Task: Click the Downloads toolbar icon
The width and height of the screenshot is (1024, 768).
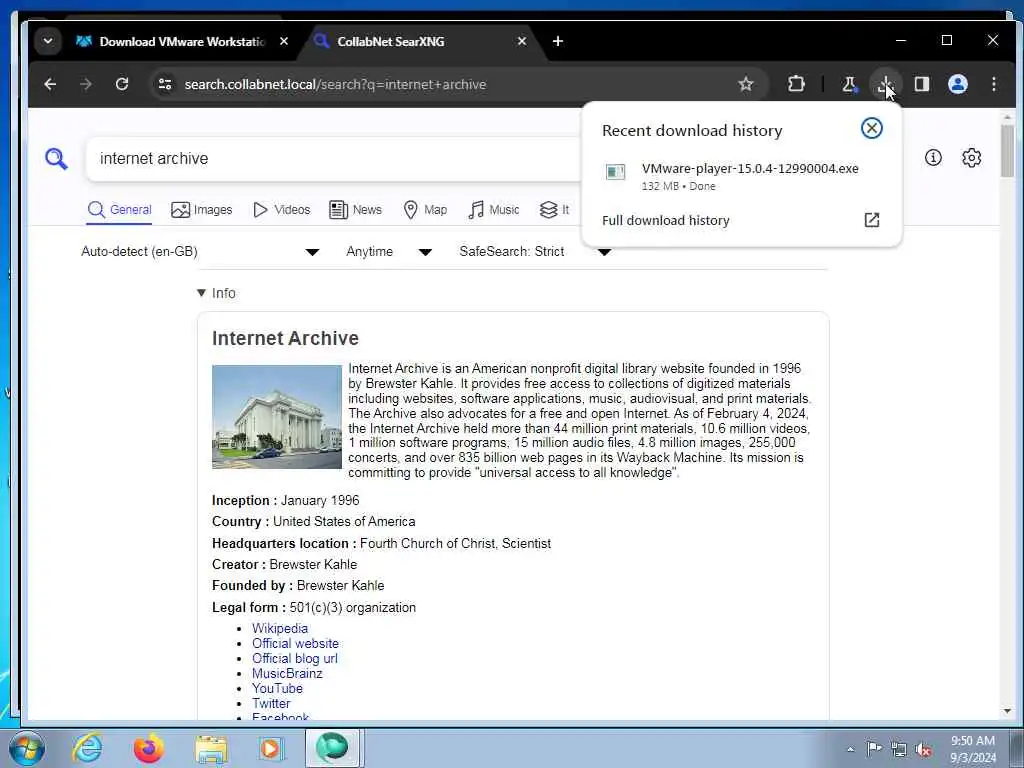Action: (886, 84)
